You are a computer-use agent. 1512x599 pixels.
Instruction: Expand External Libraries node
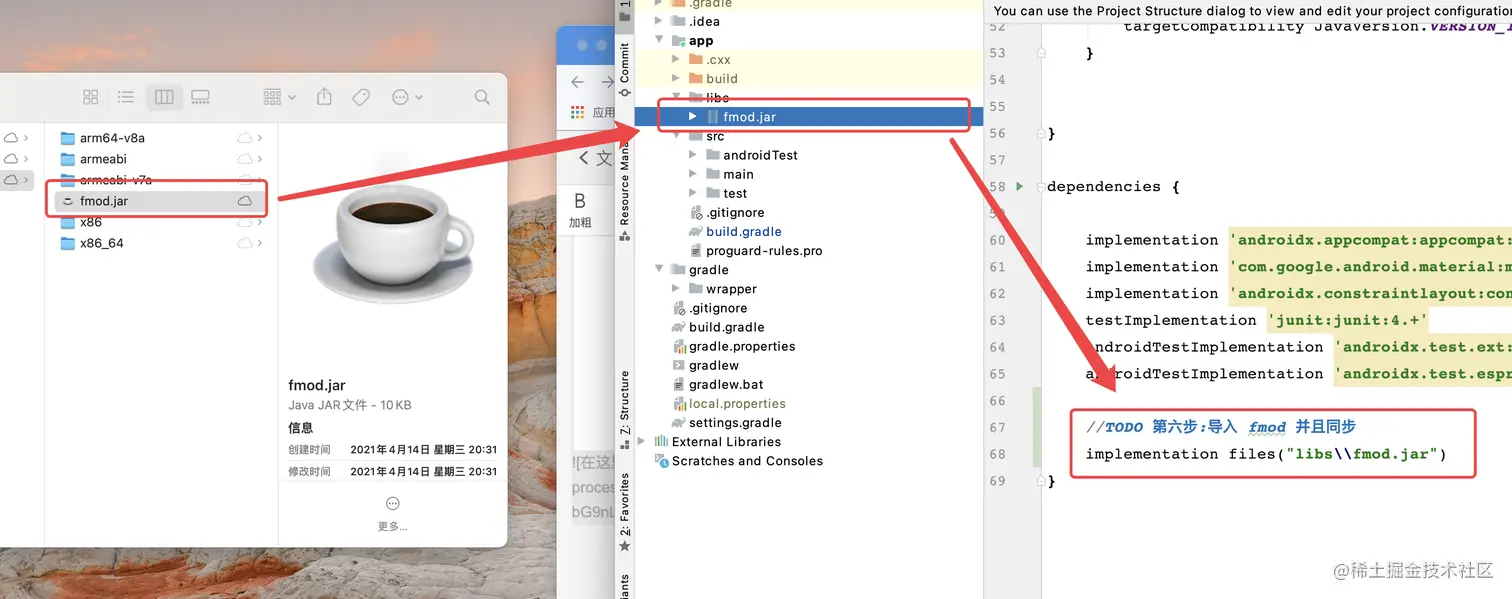point(641,441)
